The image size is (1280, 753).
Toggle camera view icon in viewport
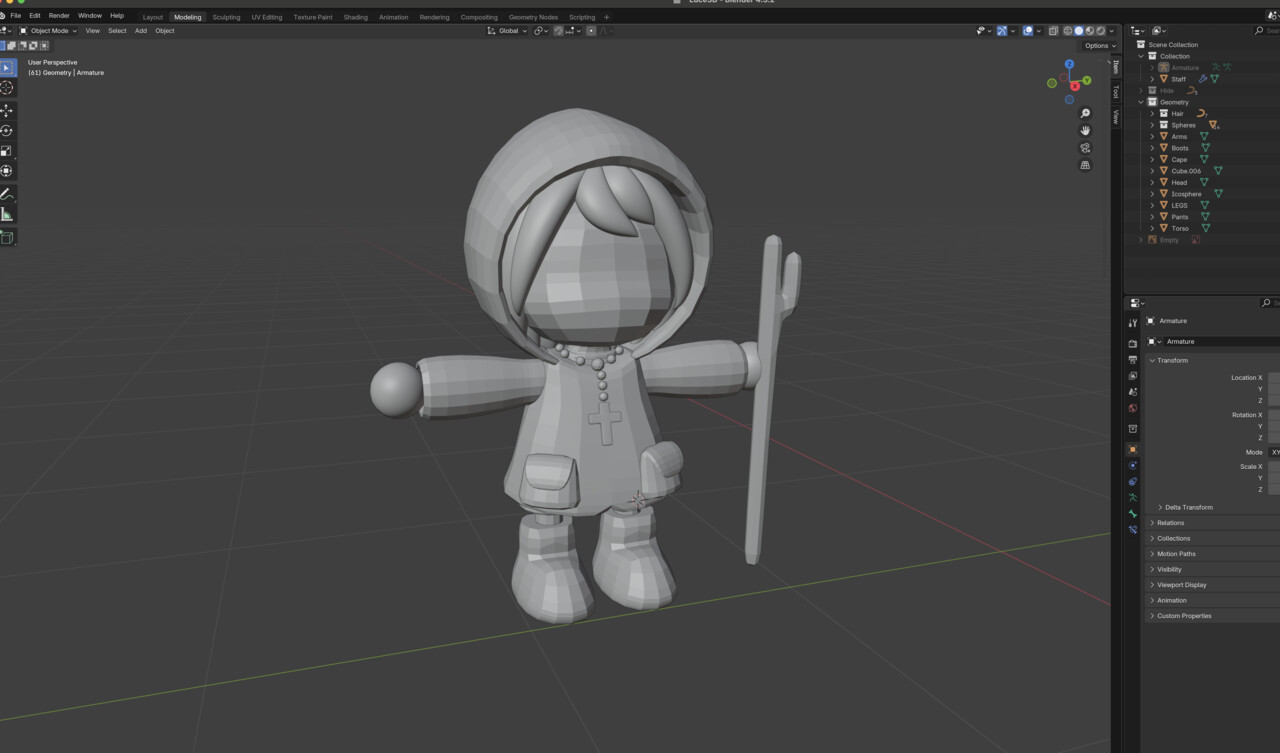pyautogui.click(x=1085, y=148)
